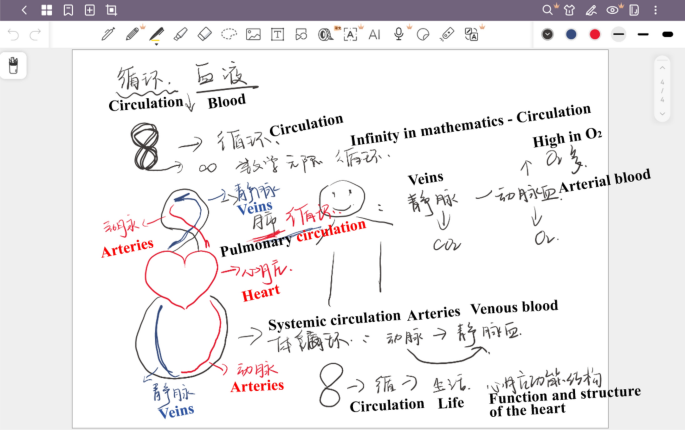The image size is (685, 430).
Task: Redo the last undone stroke
Action: click(x=35, y=35)
